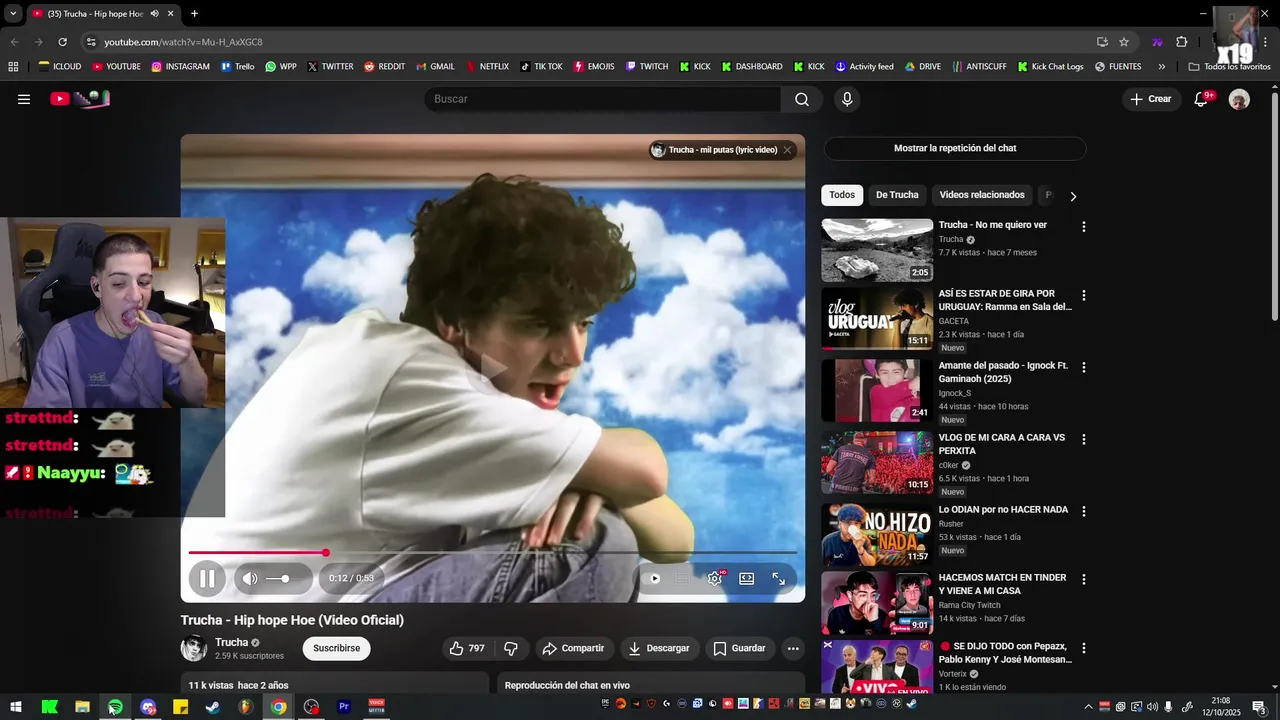The width and height of the screenshot is (1280, 720).
Task: Open options for Lo ODIAN por no HACER NADA
Action: (x=1083, y=512)
